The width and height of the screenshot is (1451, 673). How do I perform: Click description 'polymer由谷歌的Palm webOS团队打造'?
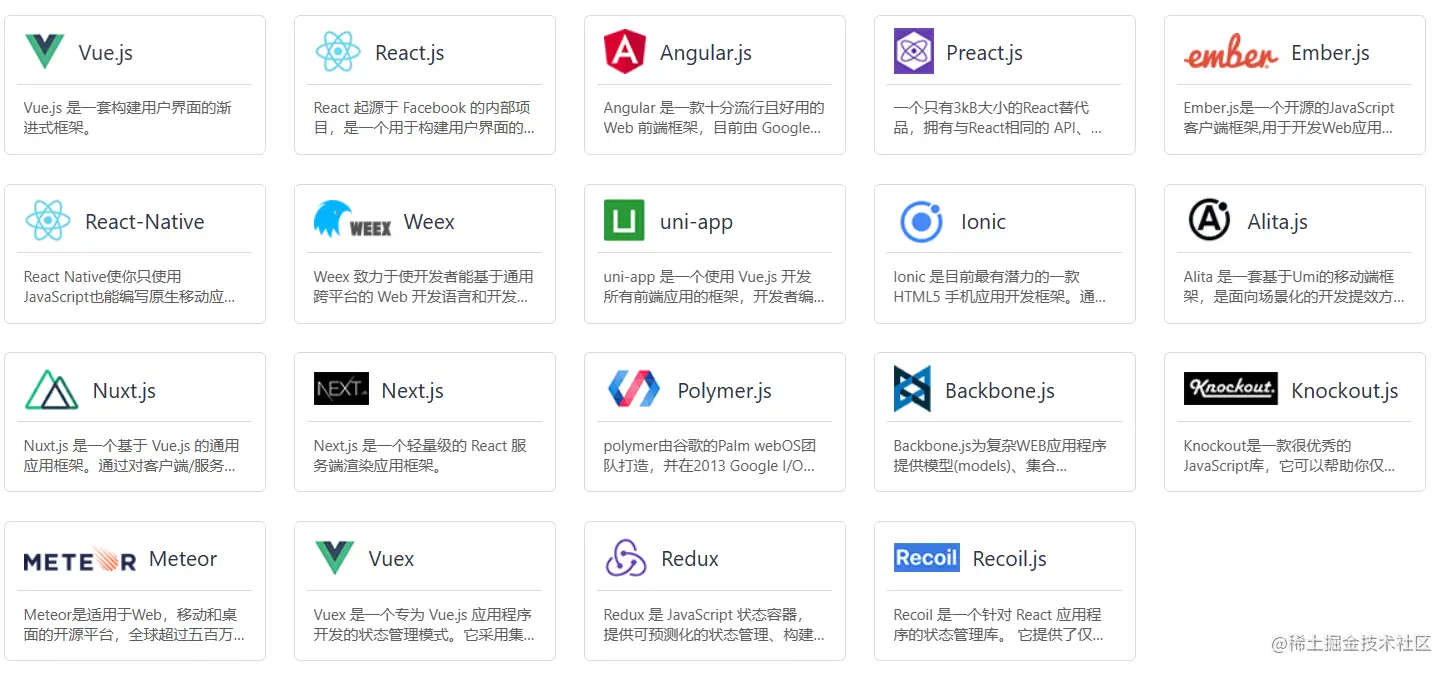[710, 456]
